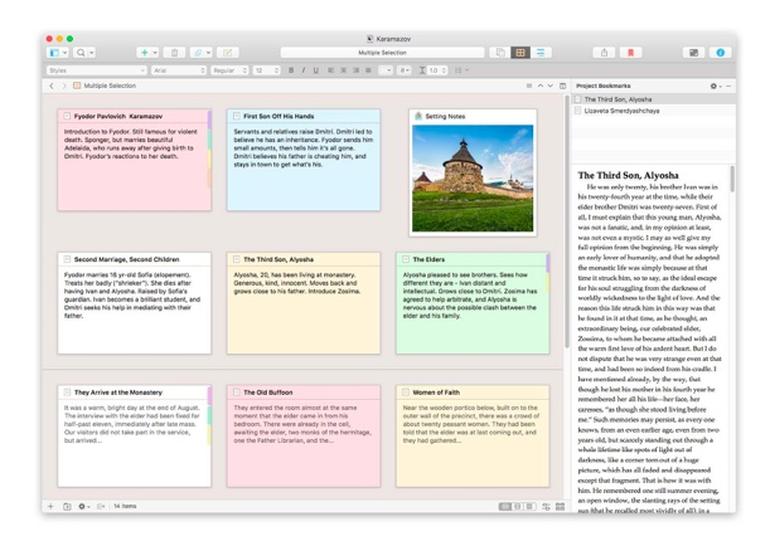Toggle The Old Buffoon card icon

[x=236, y=392]
